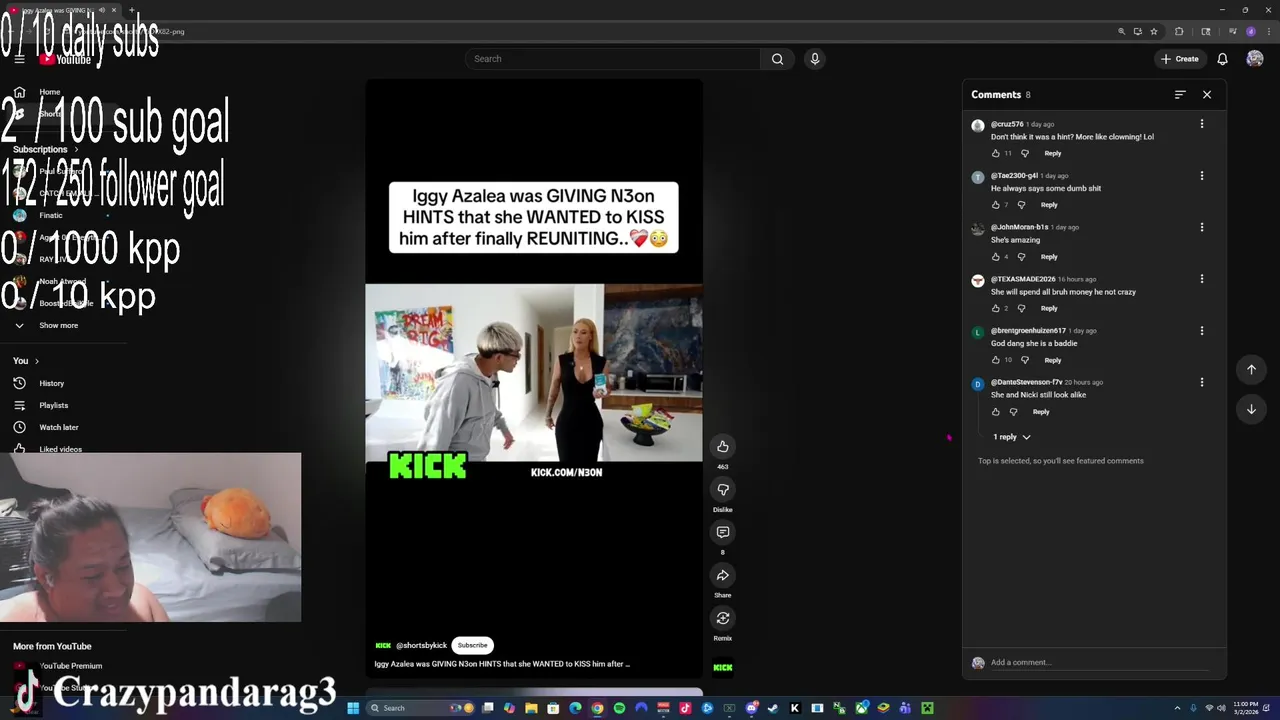Open options menu for @brentgroenhuizen617's comment
This screenshot has width=1280, height=720.
(1202, 331)
